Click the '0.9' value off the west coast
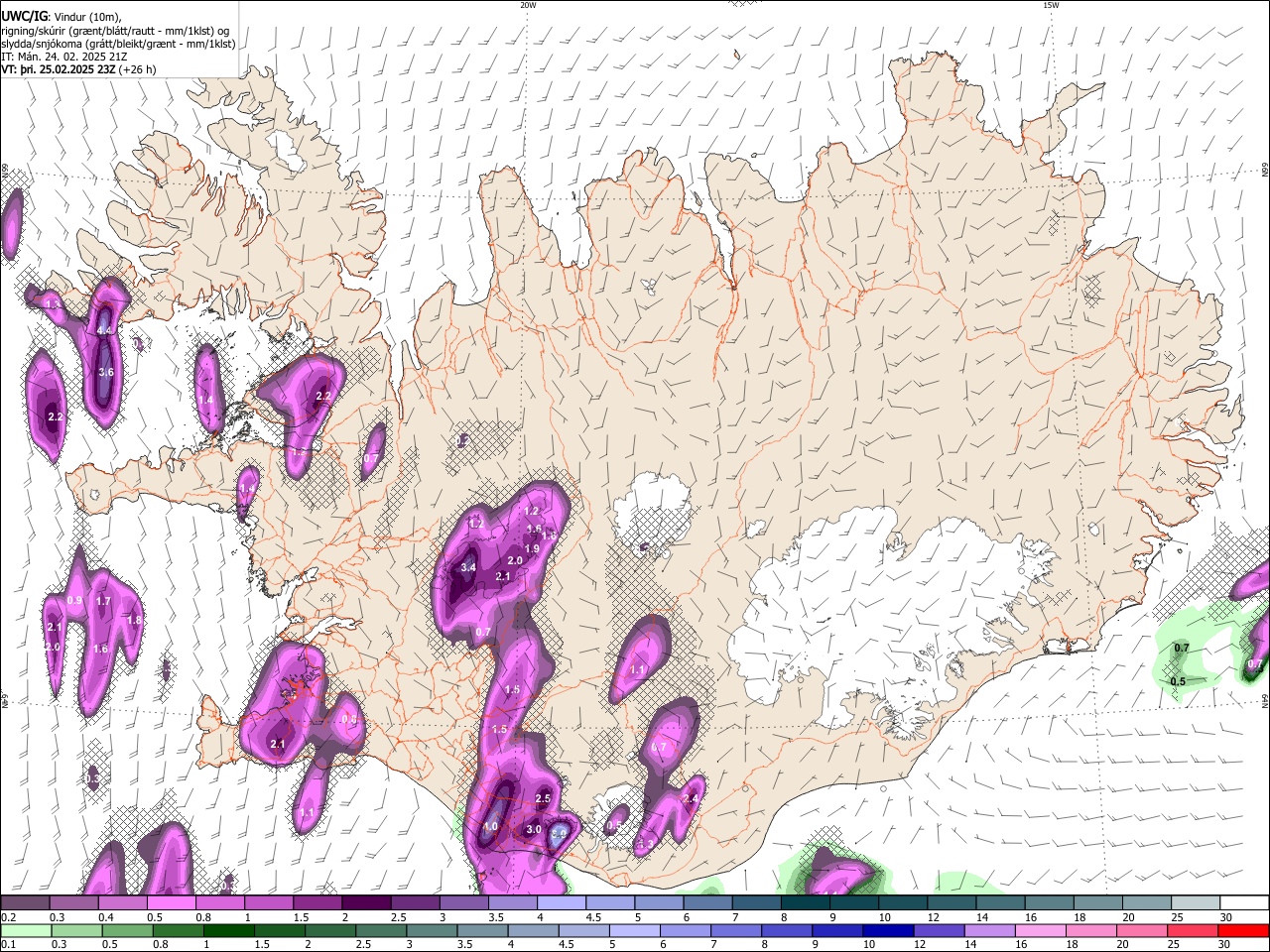This screenshot has width=1270, height=952. (x=74, y=601)
